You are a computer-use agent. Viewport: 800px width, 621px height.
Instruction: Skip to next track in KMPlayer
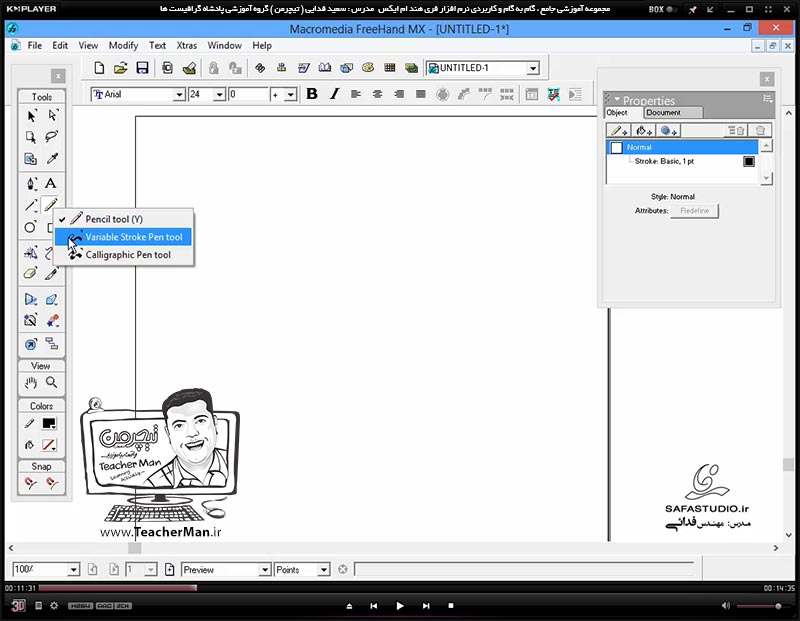click(426, 606)
